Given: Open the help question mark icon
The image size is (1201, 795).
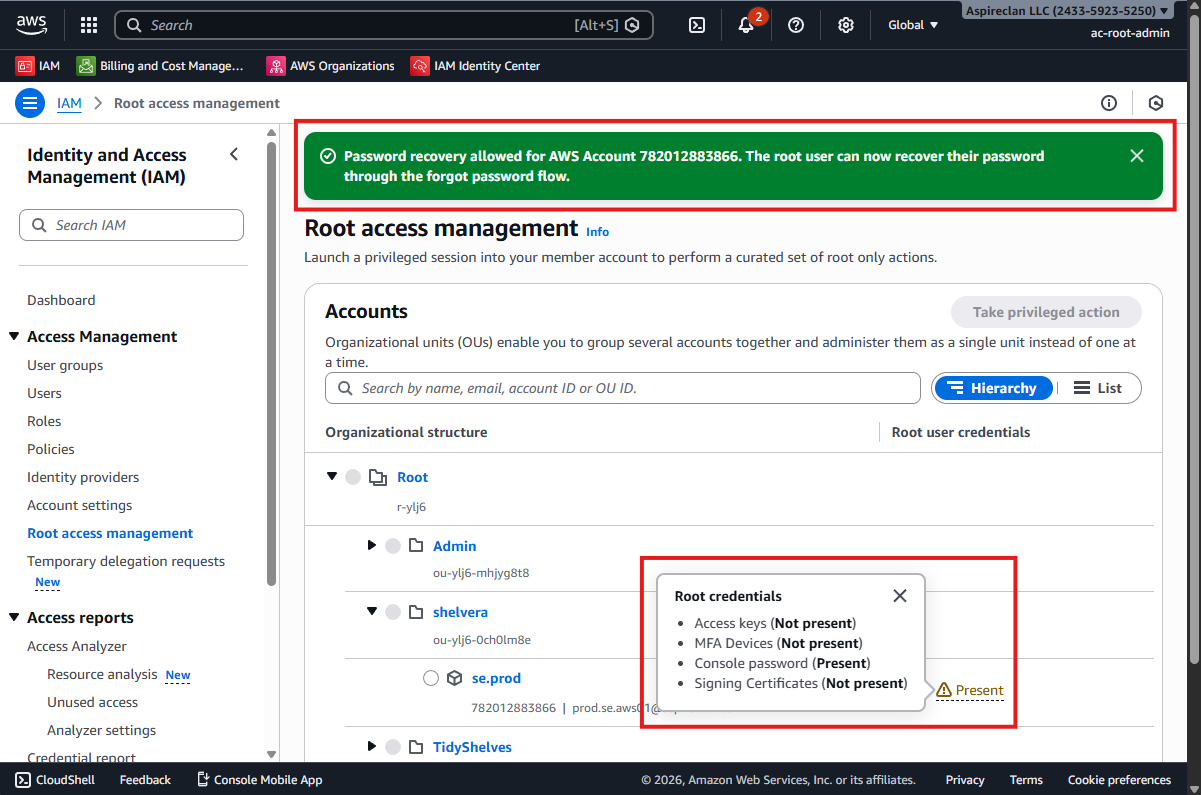Looking at the screenshot, I should tap(796, 25).
